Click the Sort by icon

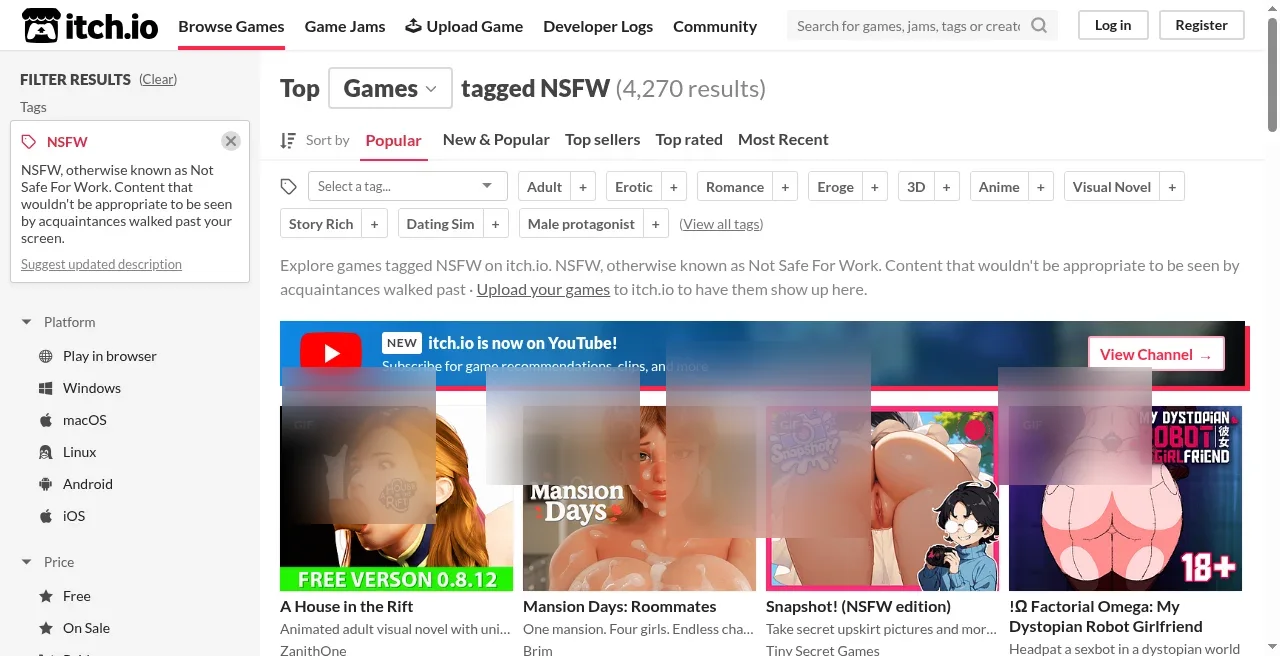288,140
